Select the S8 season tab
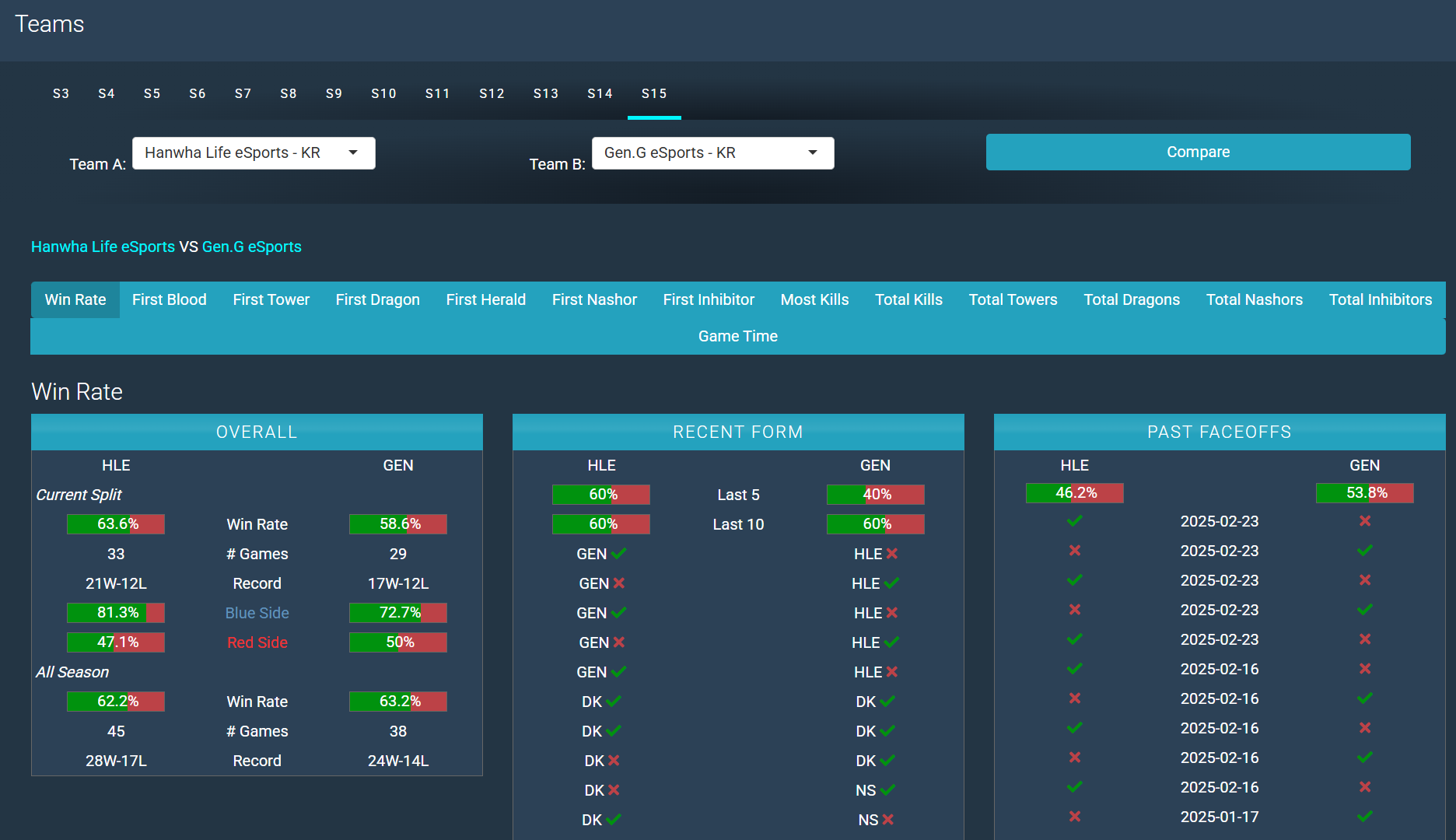The width and height of the screenshot is (1456, 840). pyautogui.click(x=289, y=93)
